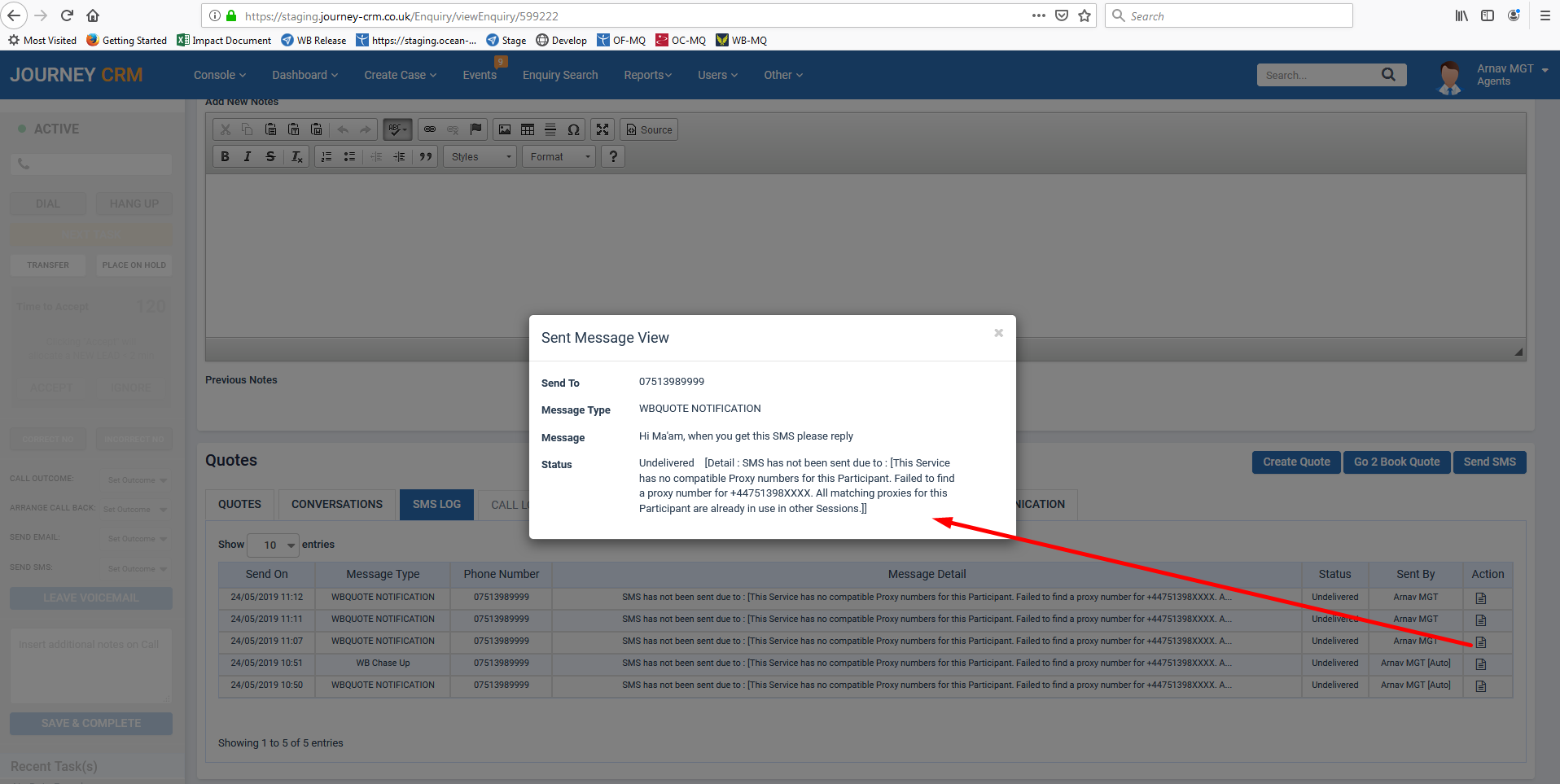
Task: Insert an image into the note
Action: click(x=505, y=129)
